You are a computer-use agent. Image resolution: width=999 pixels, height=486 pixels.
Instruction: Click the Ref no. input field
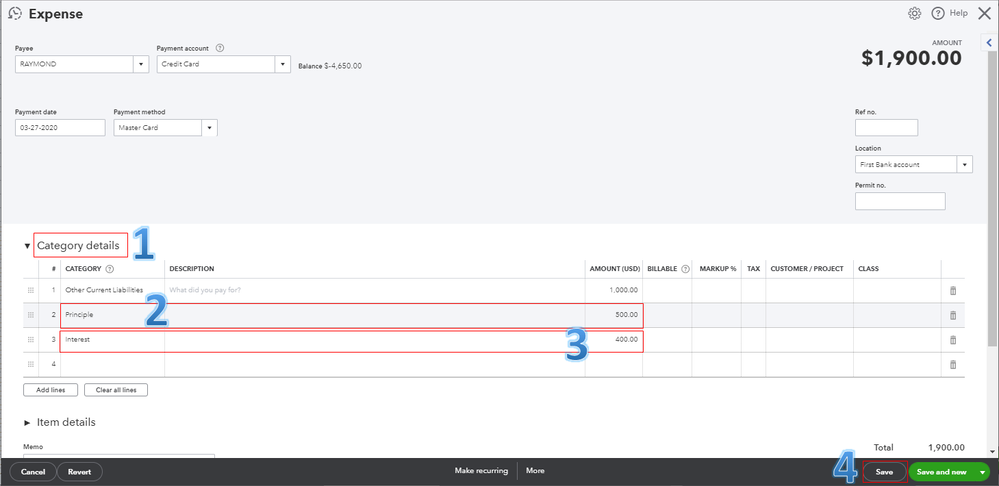886,127
